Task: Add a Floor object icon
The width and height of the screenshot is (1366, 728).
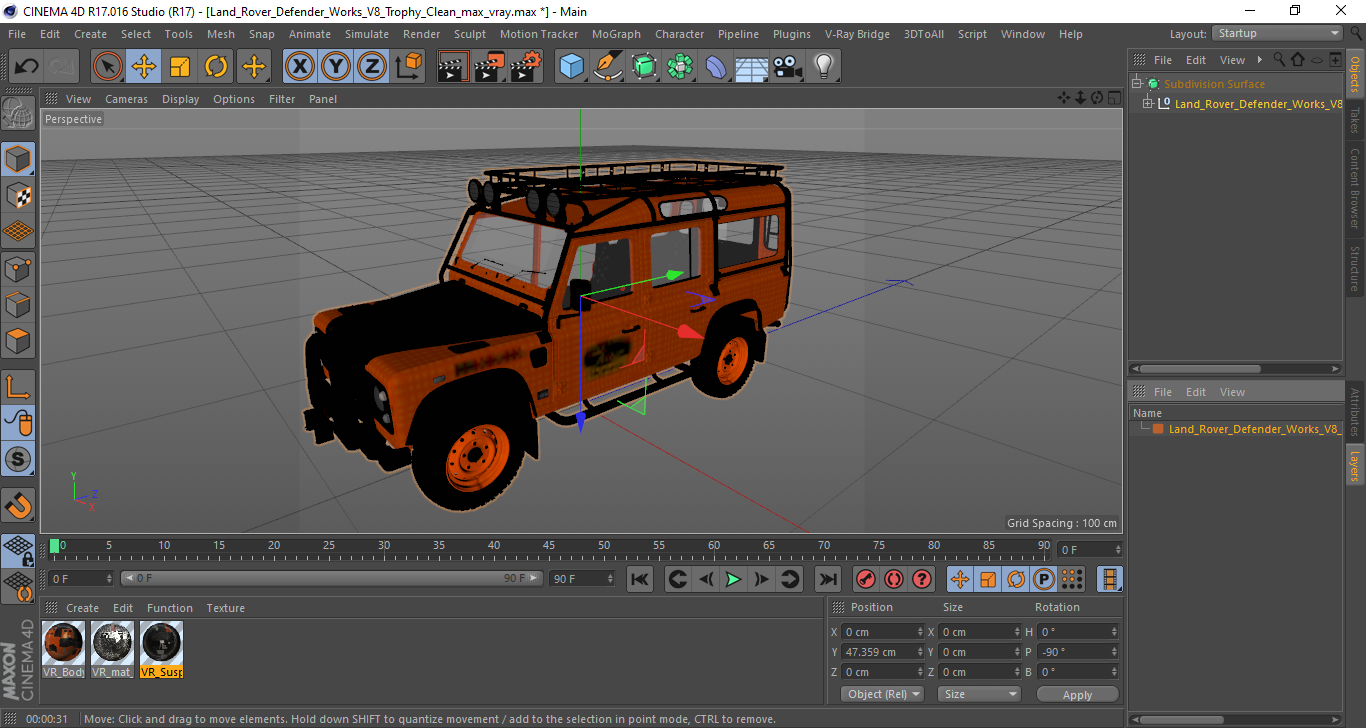Action: click(751, 67)
